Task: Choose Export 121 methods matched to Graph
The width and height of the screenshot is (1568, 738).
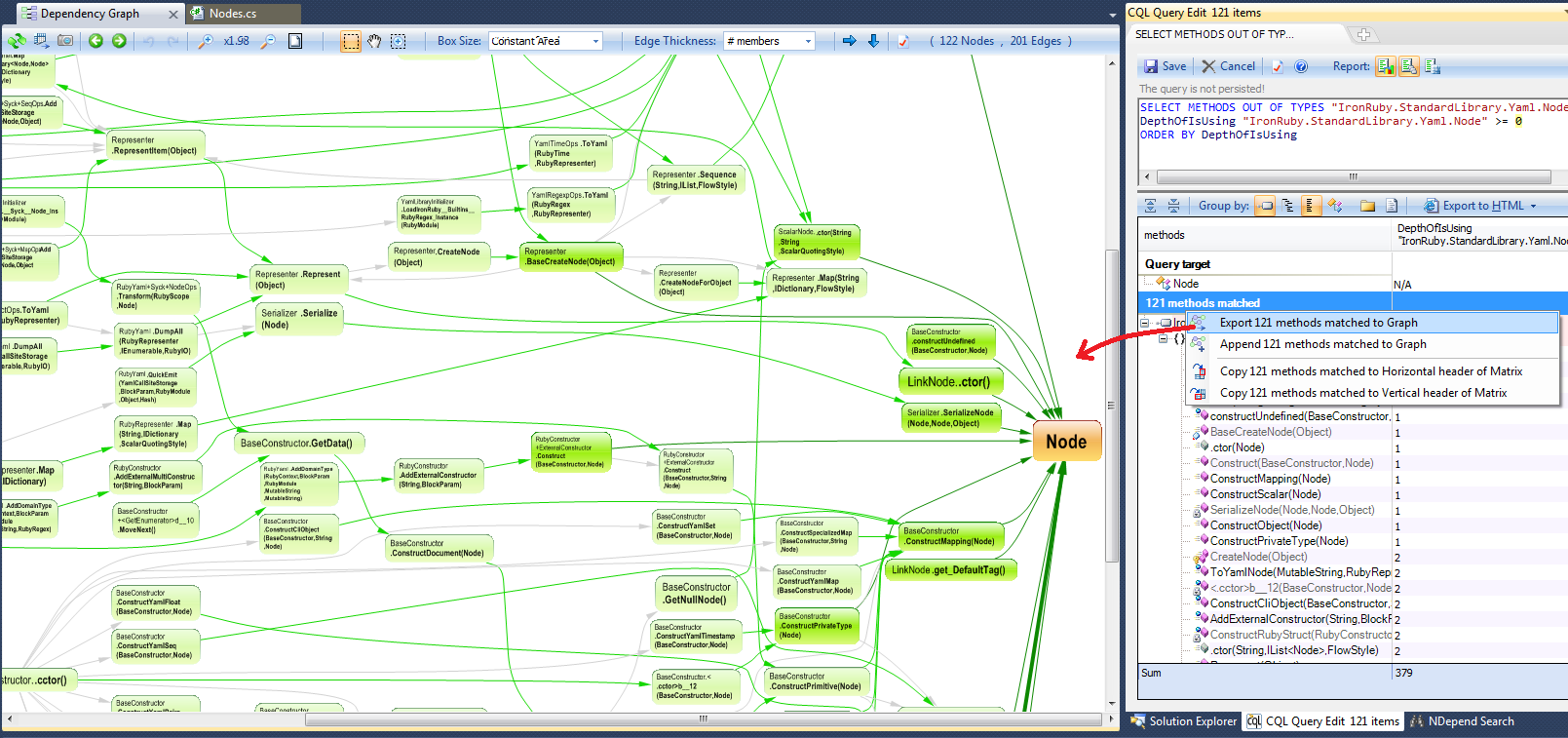Action: [1372, 323]
